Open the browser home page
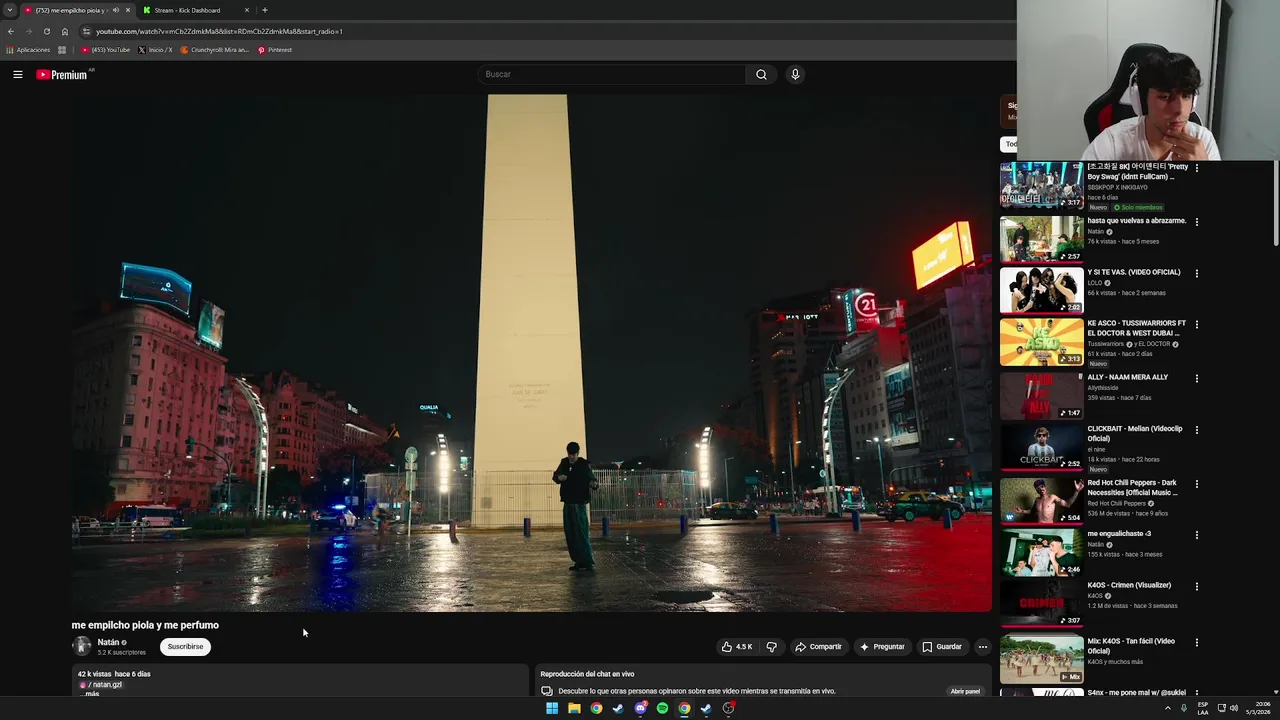The image size is (1280, 720). tap(65, 31)
